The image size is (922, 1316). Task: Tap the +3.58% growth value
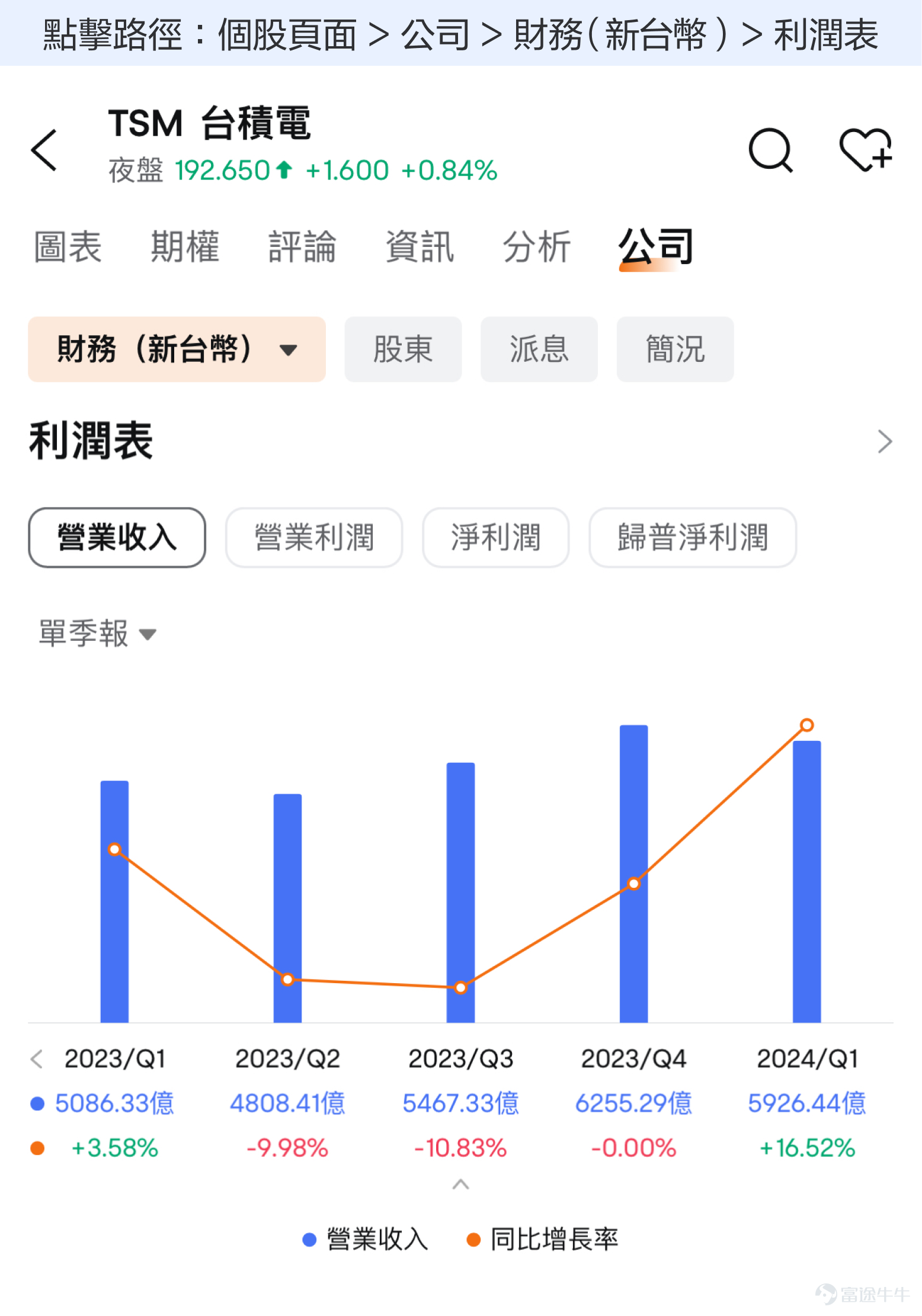[x=114, y=1148]
